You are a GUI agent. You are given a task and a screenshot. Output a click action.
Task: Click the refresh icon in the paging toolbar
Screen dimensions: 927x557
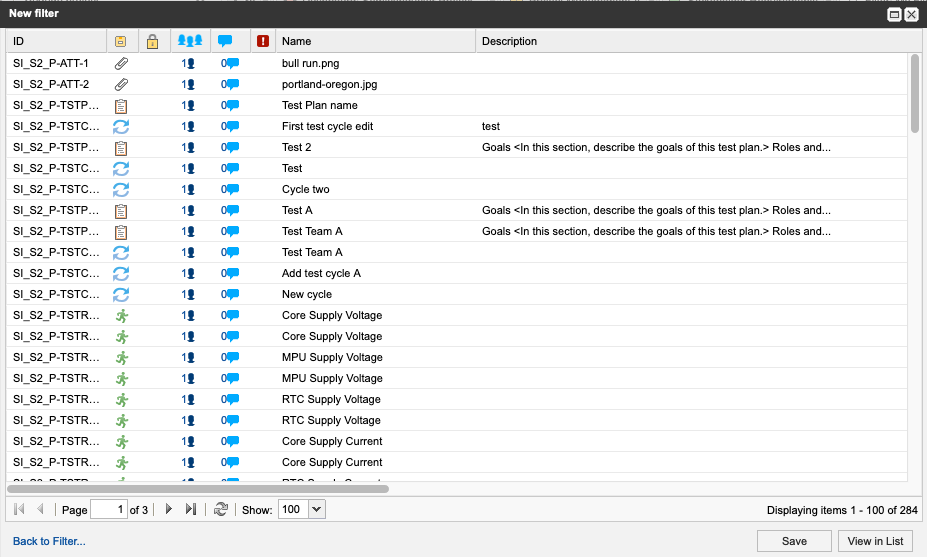(222, 509)
